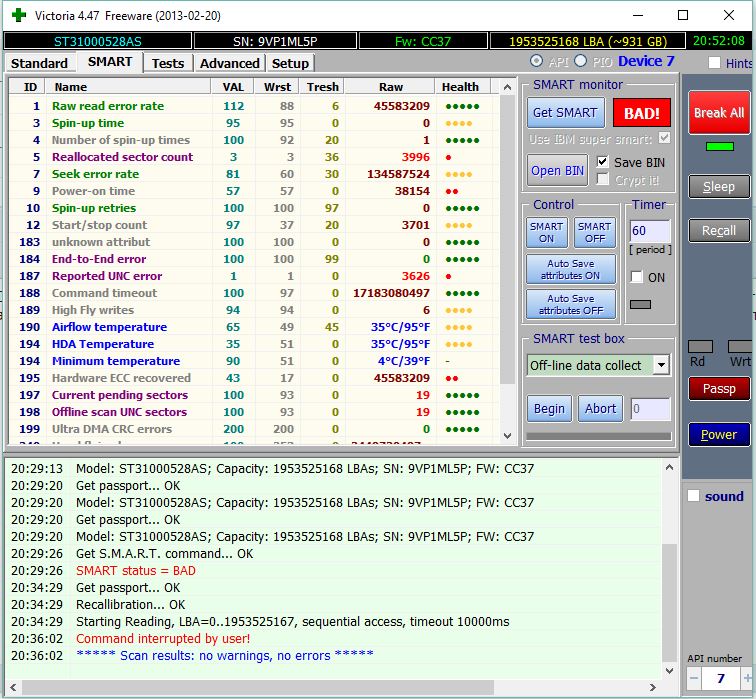
Task: Click the red Break All button
Action: (x=718, y=112)
